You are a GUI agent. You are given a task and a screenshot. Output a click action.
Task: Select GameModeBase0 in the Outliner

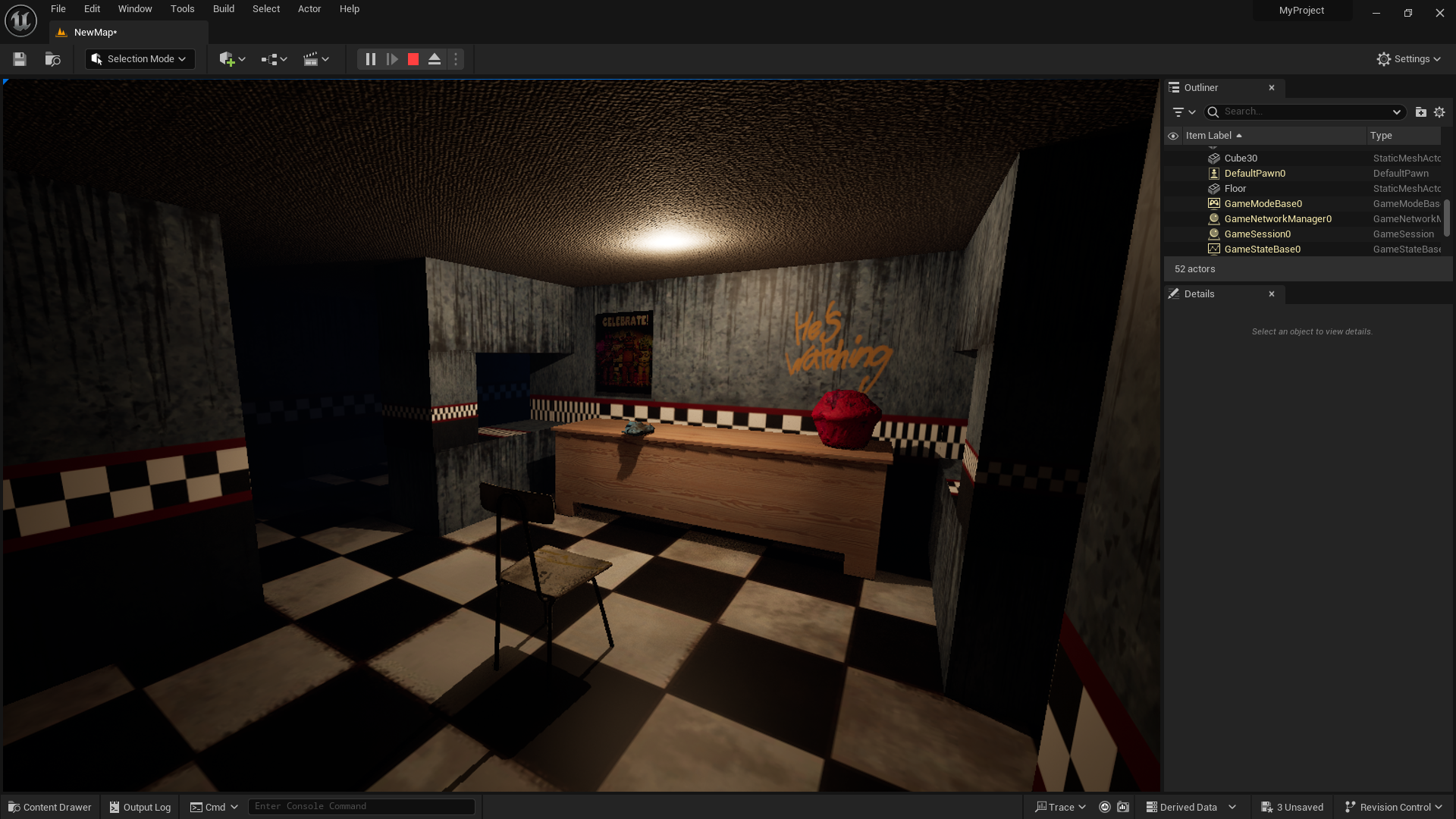pos(1303,204)
